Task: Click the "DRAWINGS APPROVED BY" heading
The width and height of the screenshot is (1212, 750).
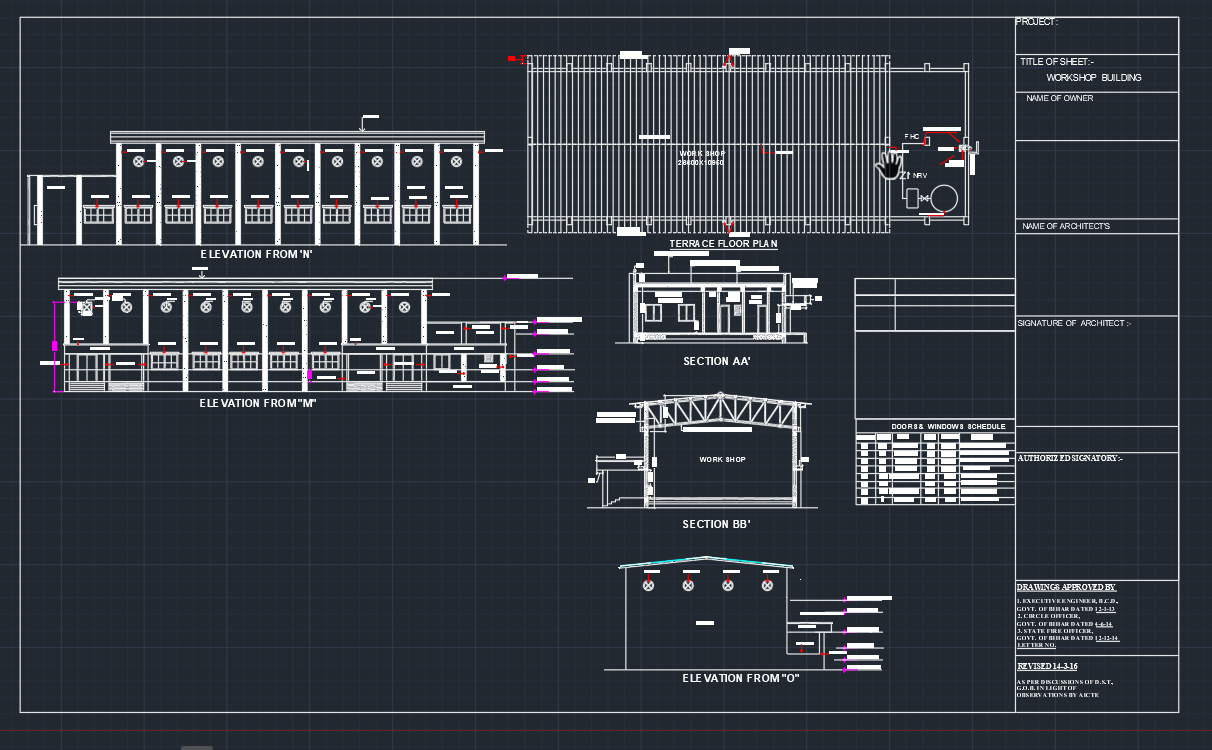Action: pyautogui.click(x=1067, y=587)
